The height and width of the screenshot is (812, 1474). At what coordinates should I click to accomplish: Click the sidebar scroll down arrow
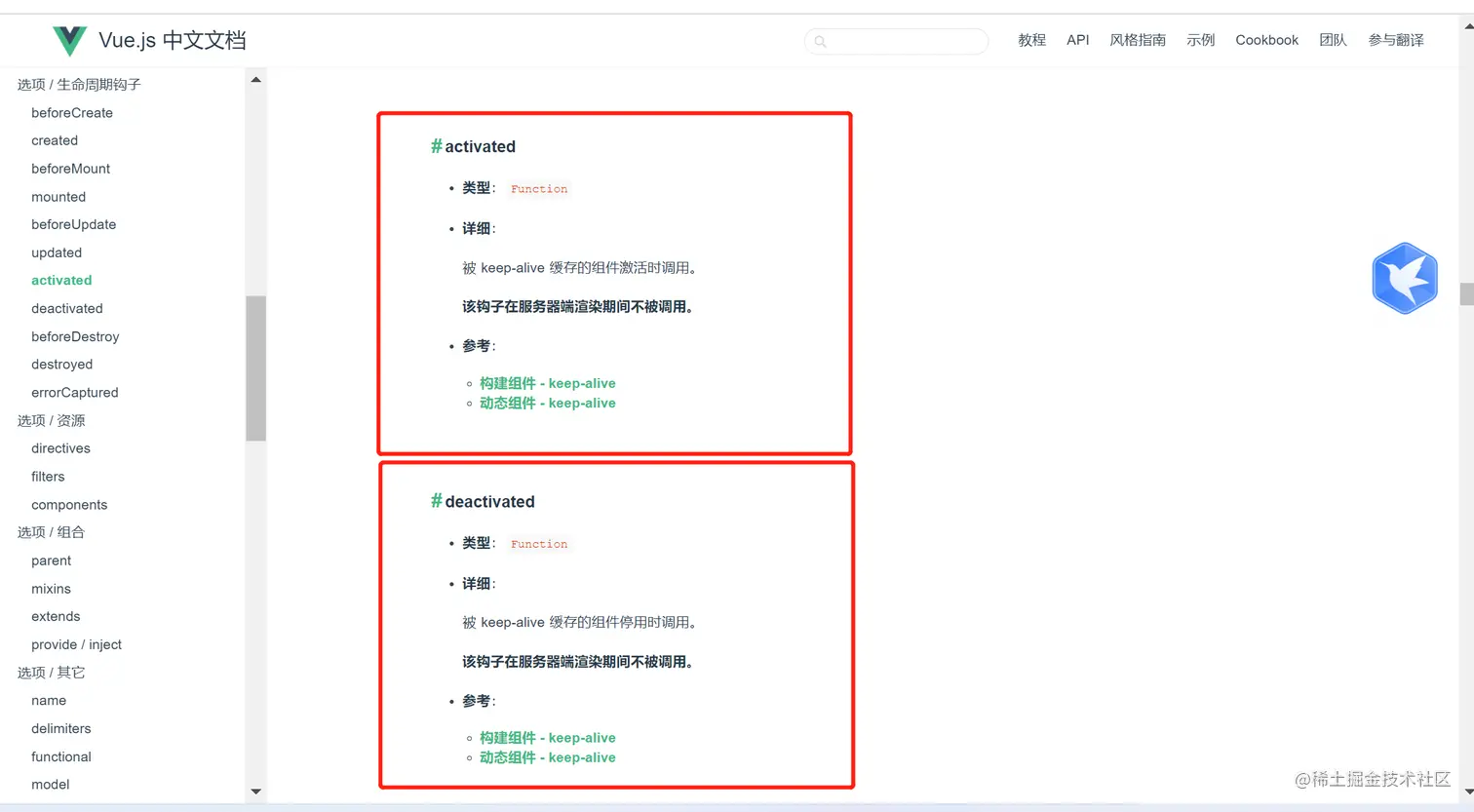(x=255, y=792)
